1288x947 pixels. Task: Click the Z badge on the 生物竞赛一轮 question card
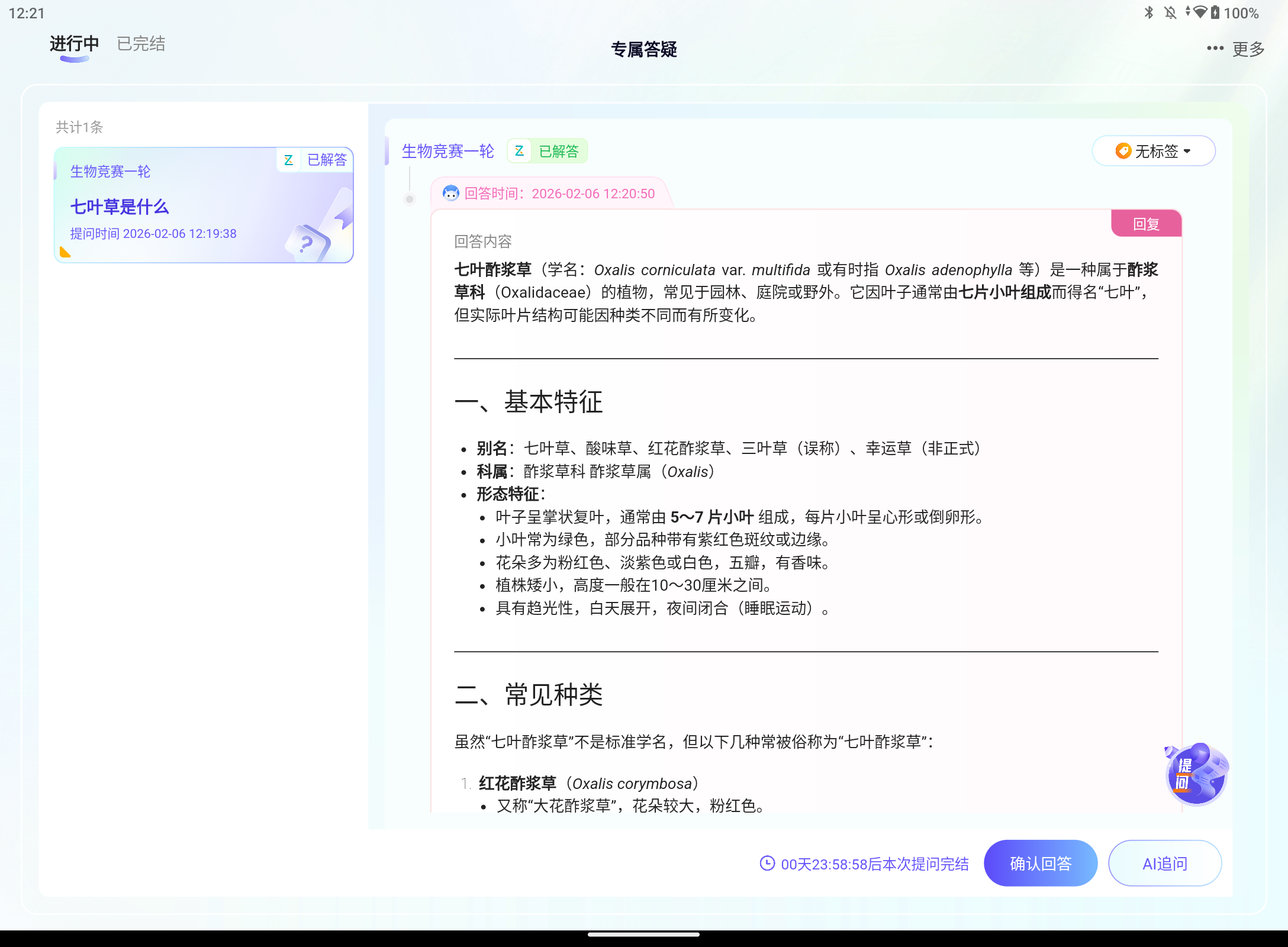288,160
